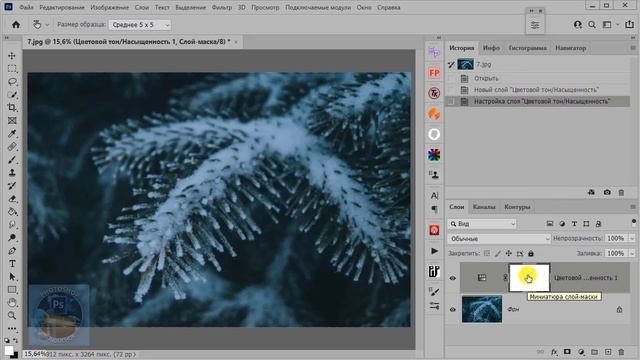
Task: Select the Eyedropper tool in the toolbox
Action: pos(12,133)
